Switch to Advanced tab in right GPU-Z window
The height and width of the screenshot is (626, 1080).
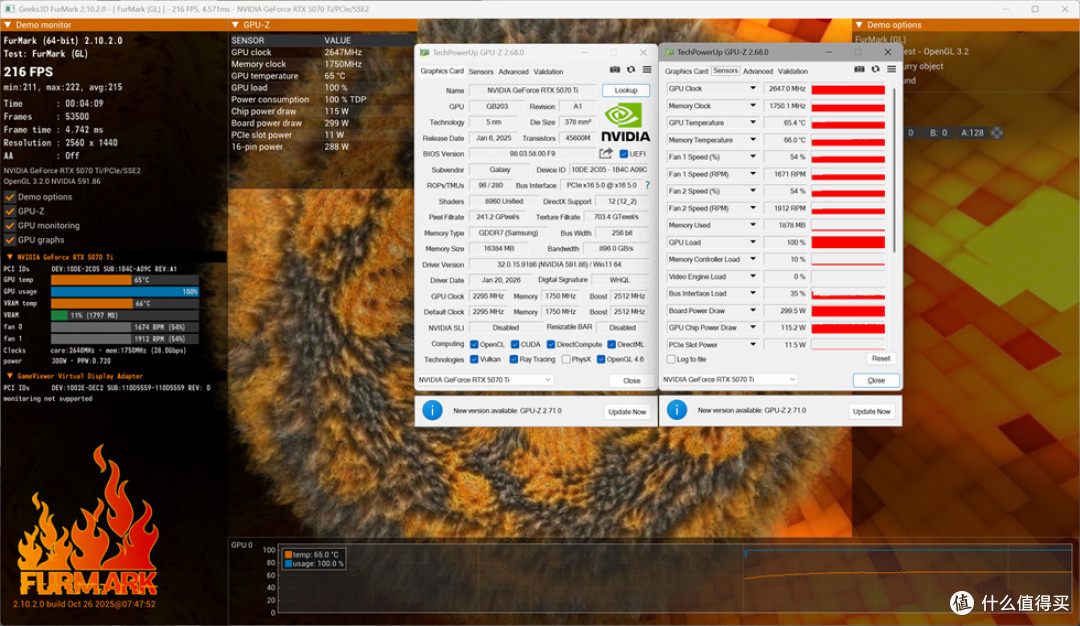758,72
